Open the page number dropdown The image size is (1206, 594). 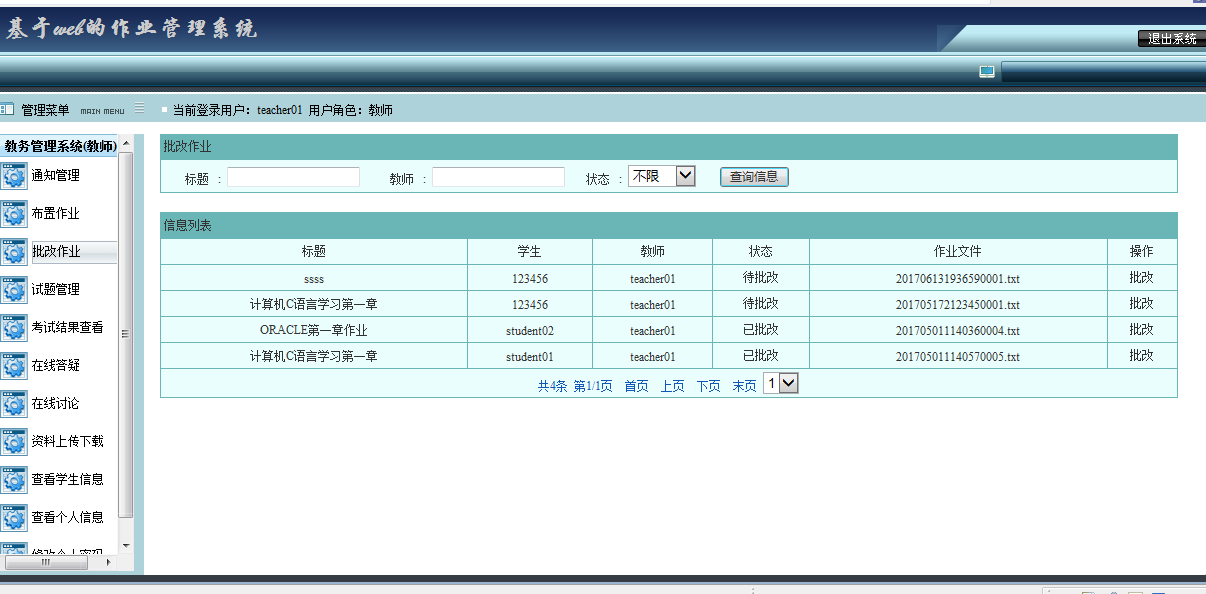(x=781, y=383)
